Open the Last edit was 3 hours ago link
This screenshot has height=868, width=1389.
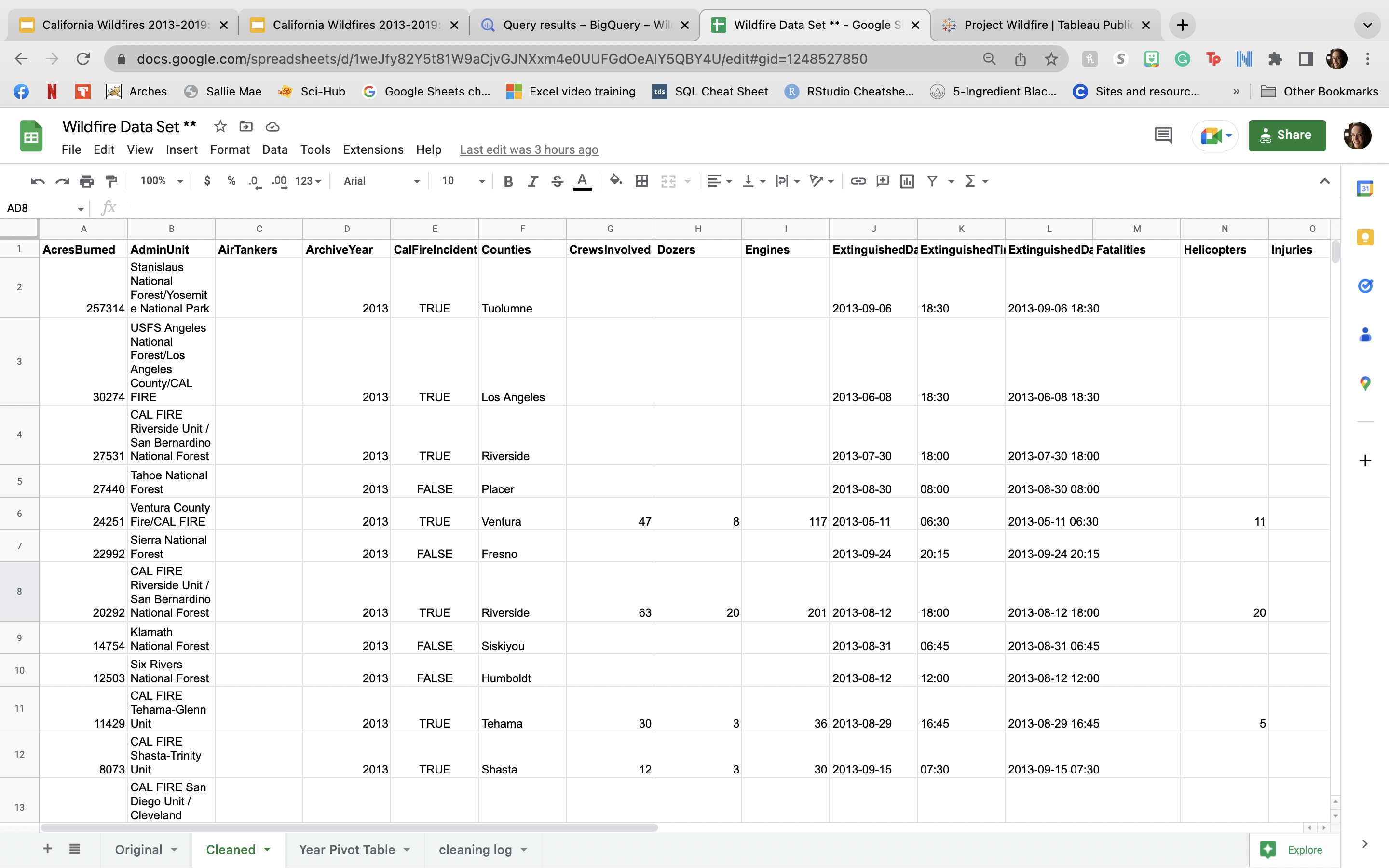click(529, 150)
